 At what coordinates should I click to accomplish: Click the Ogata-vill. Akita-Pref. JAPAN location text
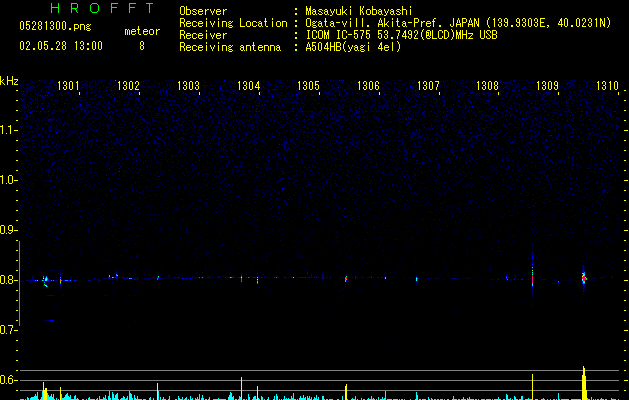(x=458, y=23)
